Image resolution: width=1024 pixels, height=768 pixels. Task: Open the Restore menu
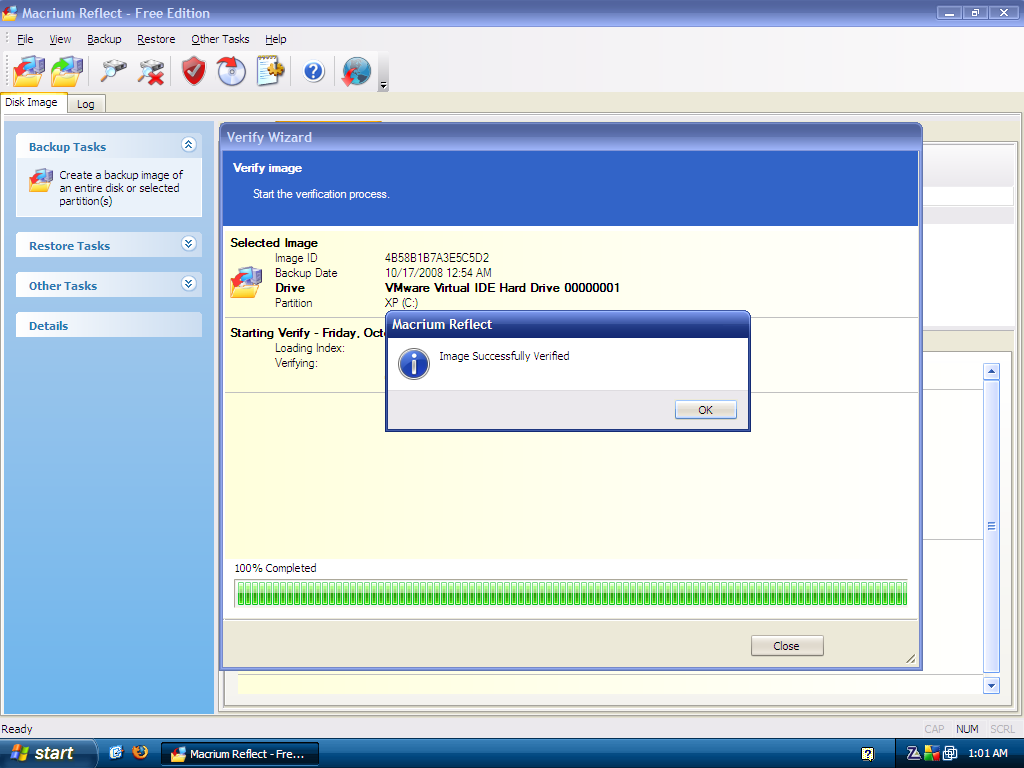click(x=156, y=39)
